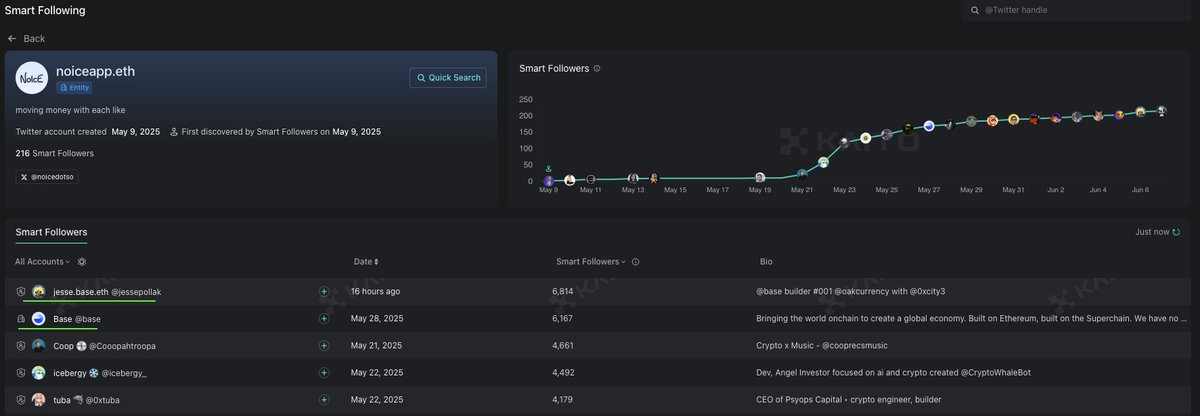Open Quick Search for noiceapp.eth
Viewport: 1200px width, 416px height.
[448, 77]
